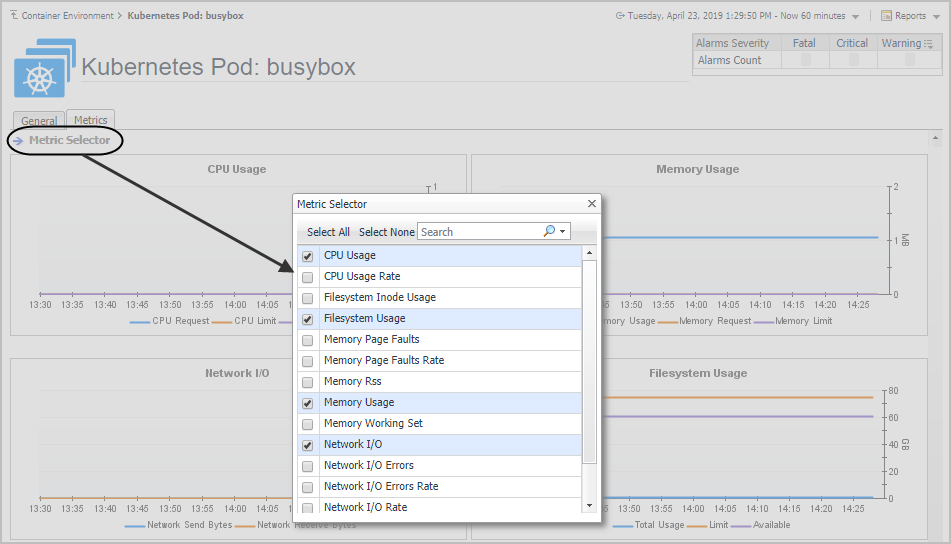Close the Metric Selector dialog
The width and height of the screenshot is (951, 544).
click(592, 204)
